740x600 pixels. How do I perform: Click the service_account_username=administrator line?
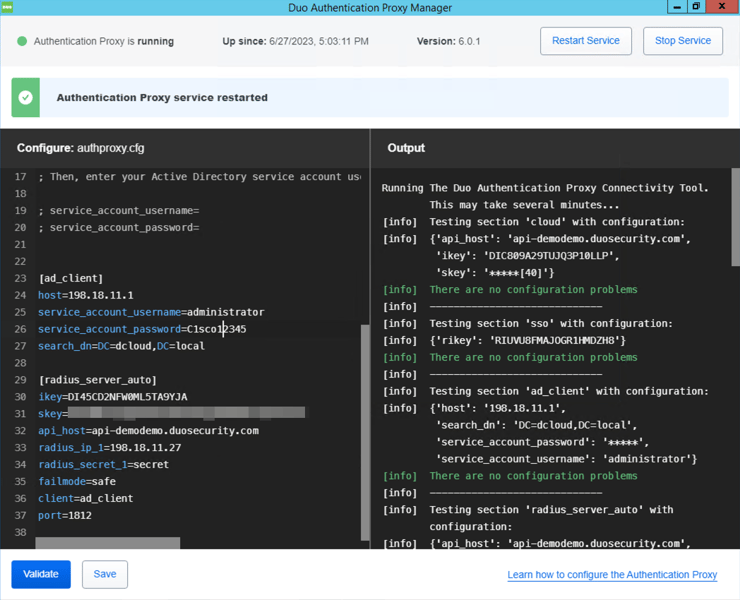coord(151,313)
